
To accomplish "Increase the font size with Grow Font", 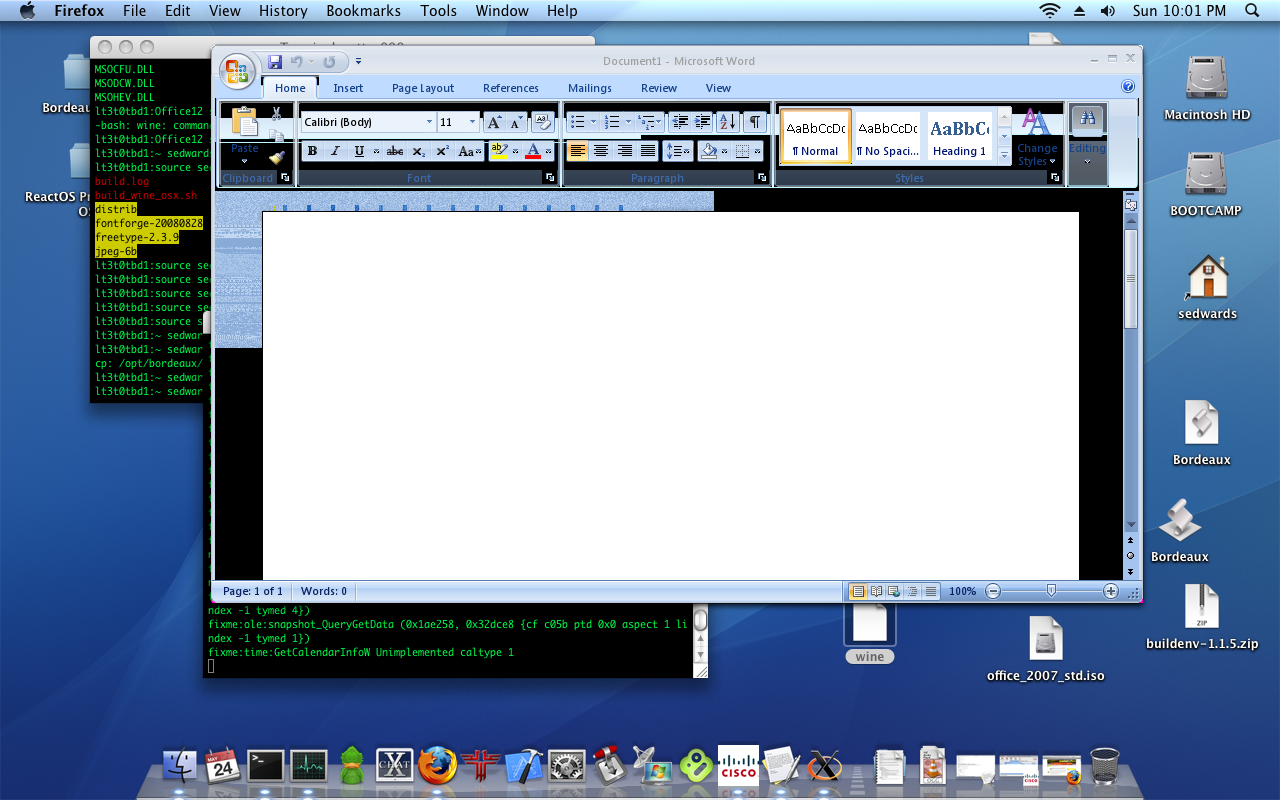I will click(494, 122).
